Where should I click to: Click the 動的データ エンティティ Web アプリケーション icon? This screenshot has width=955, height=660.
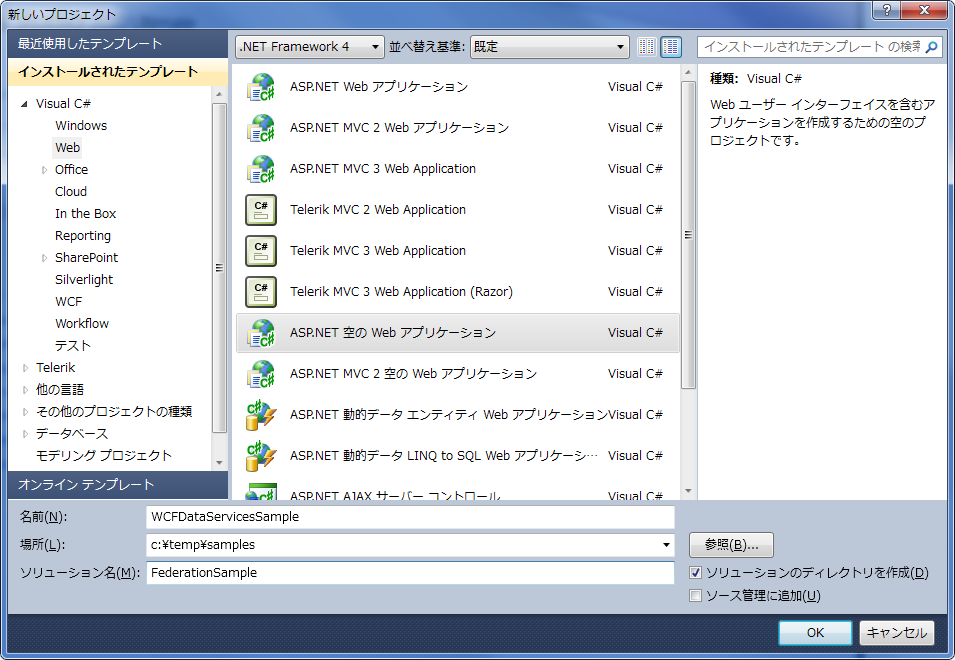pyautogui.click(x=261, y=415)
